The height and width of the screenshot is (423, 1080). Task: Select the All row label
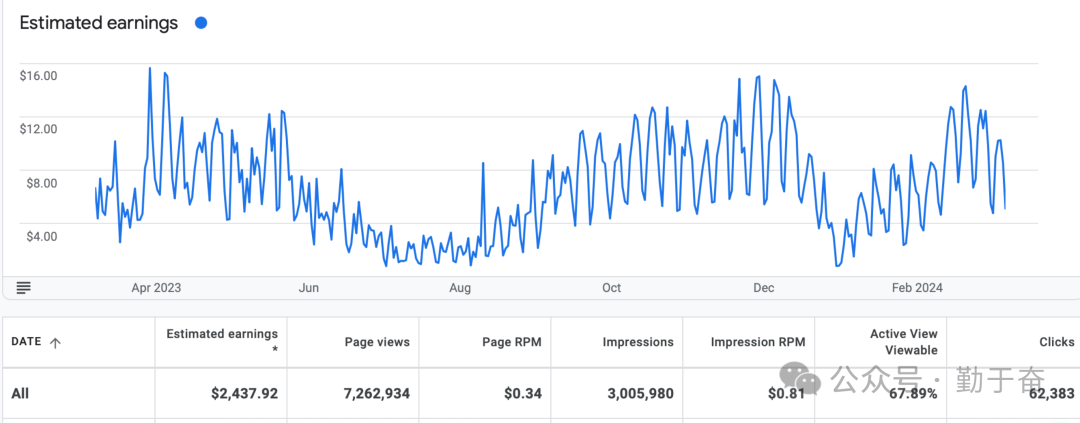pyautogui.click(x=20, y=393)
